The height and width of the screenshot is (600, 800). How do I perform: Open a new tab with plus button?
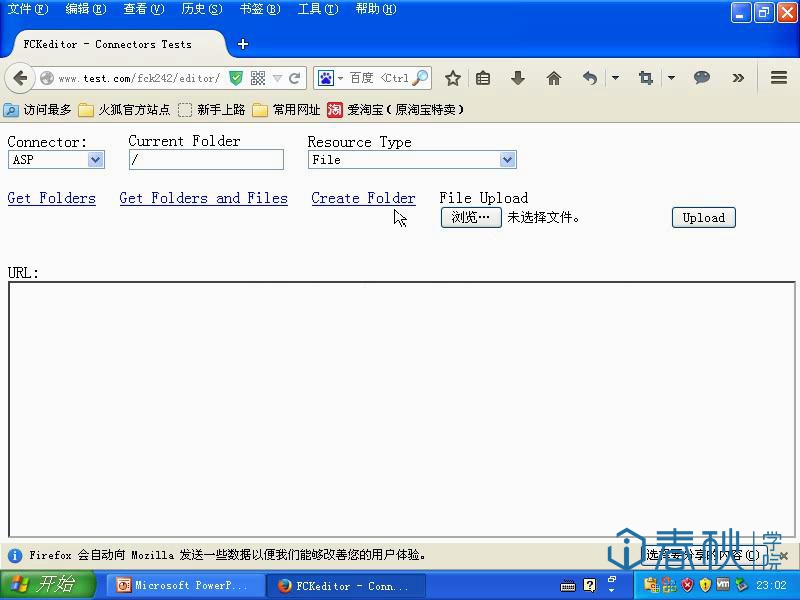[x=243, y=44]
